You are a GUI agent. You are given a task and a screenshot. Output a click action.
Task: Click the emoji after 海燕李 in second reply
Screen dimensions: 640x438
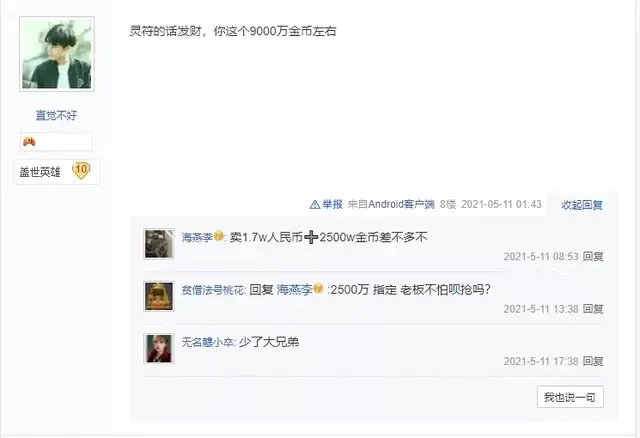coord(319,289)
